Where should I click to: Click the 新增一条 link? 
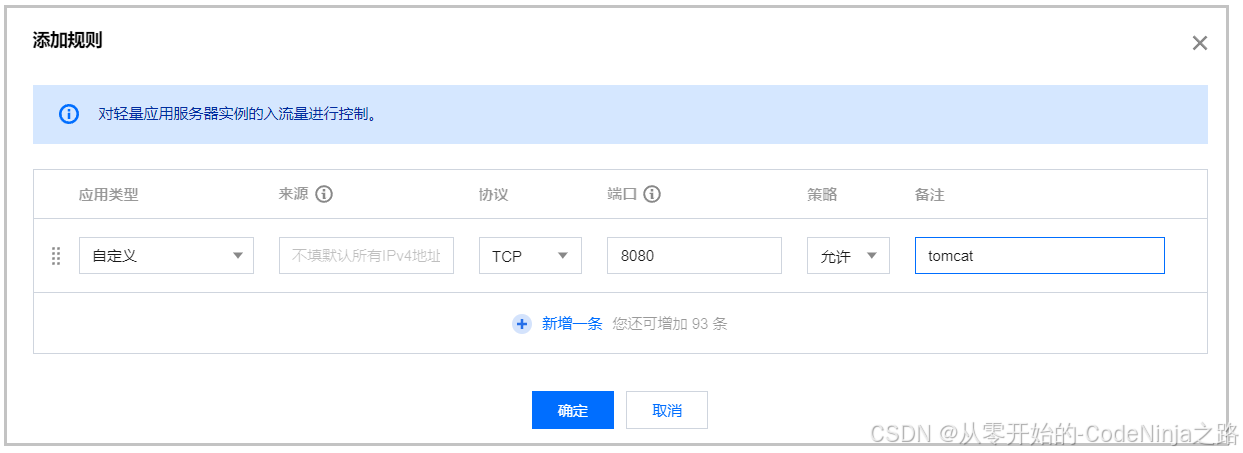click(x=572, y=324)
